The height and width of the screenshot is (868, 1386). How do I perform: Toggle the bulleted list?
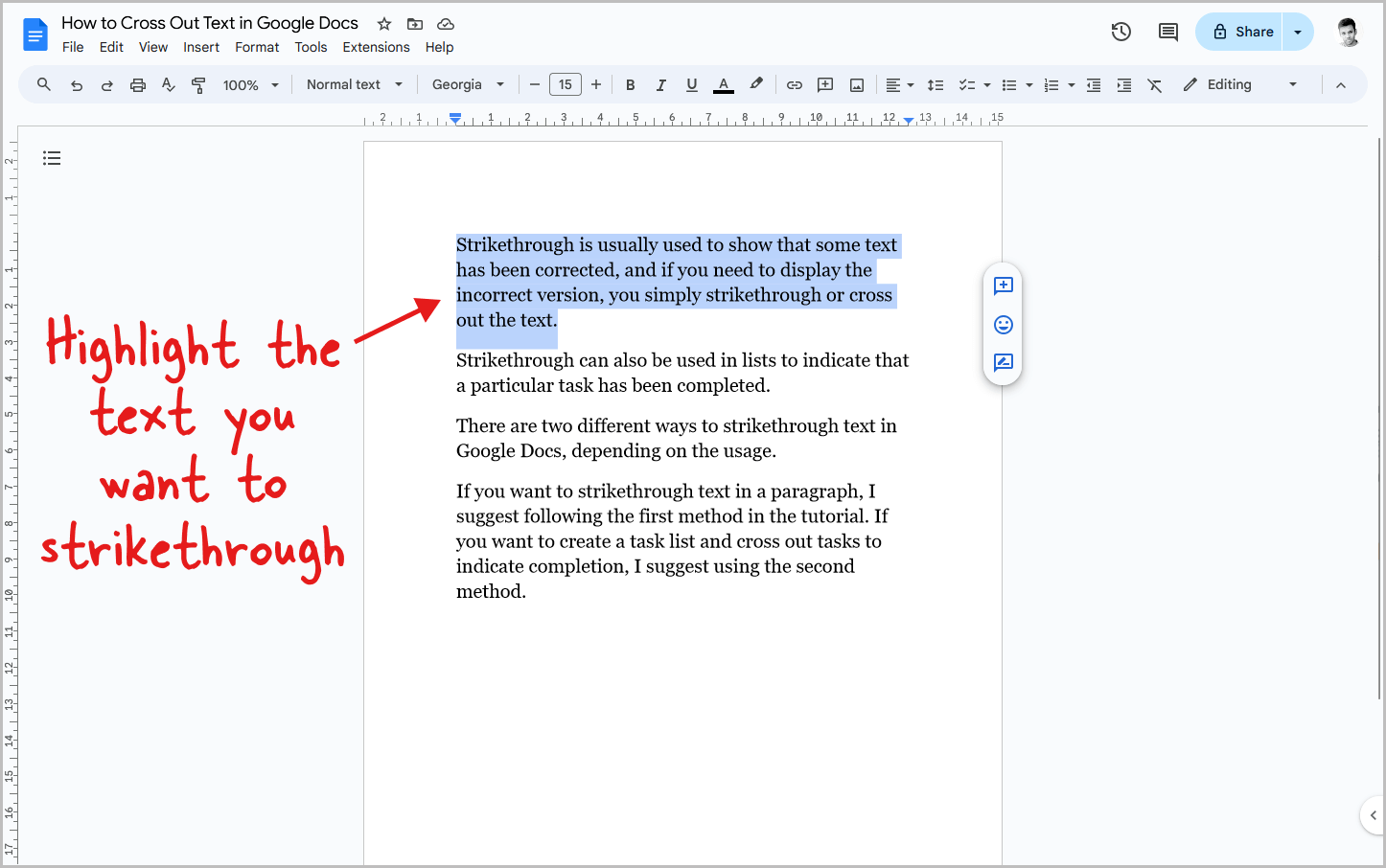pyautogui.click(x=1009, y=85)
